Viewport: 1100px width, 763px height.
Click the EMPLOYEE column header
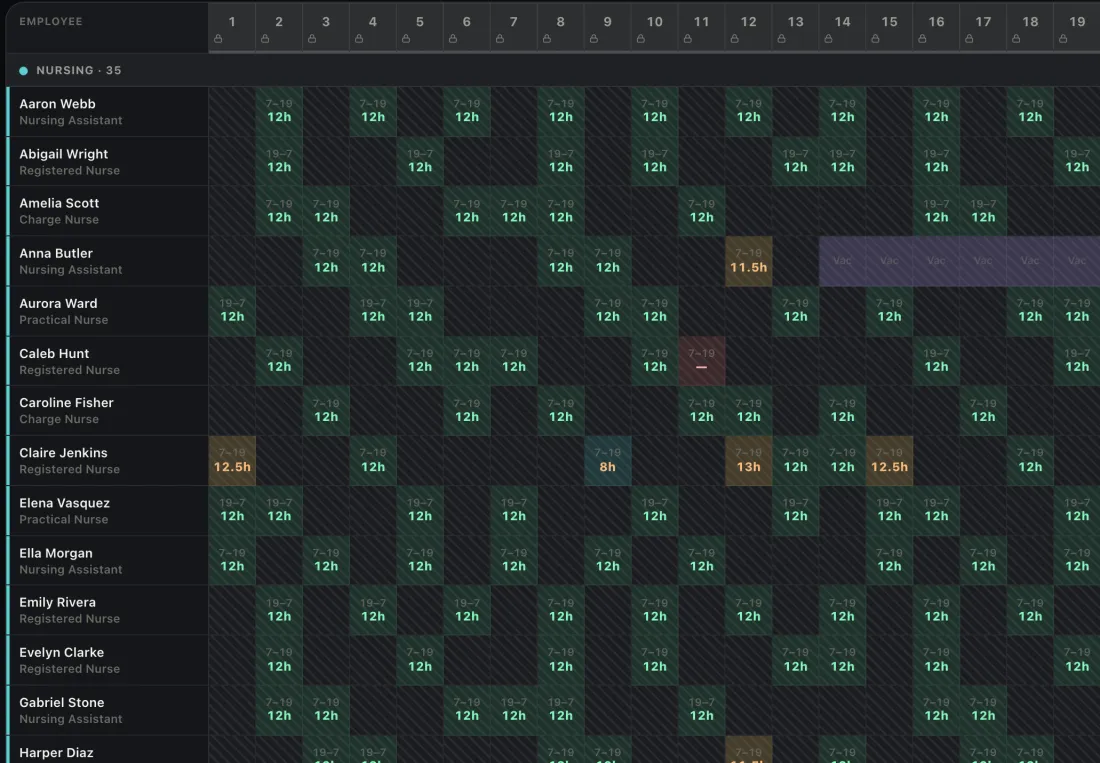pos(51,22)
